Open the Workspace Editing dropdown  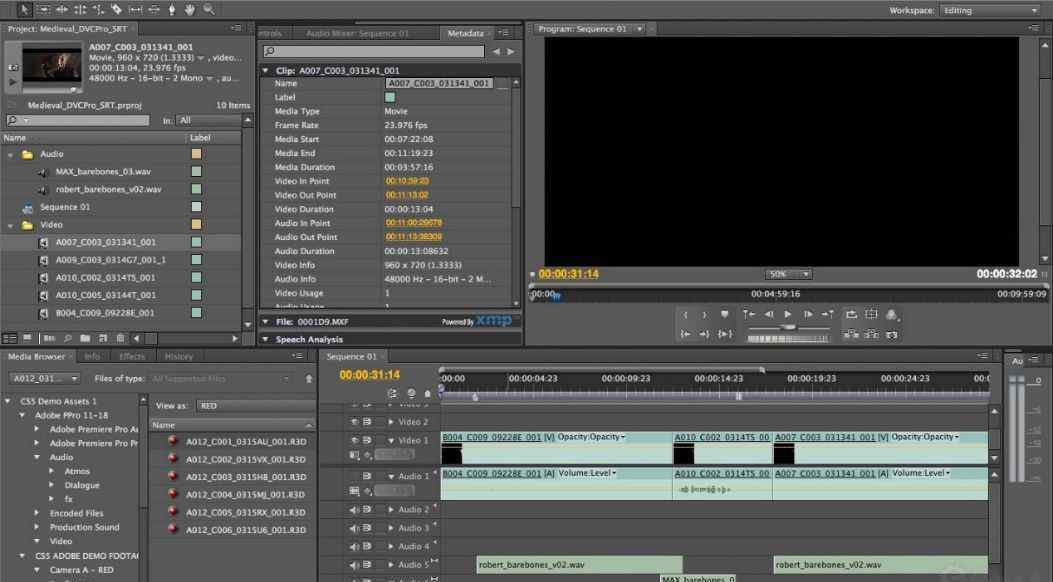991,11
